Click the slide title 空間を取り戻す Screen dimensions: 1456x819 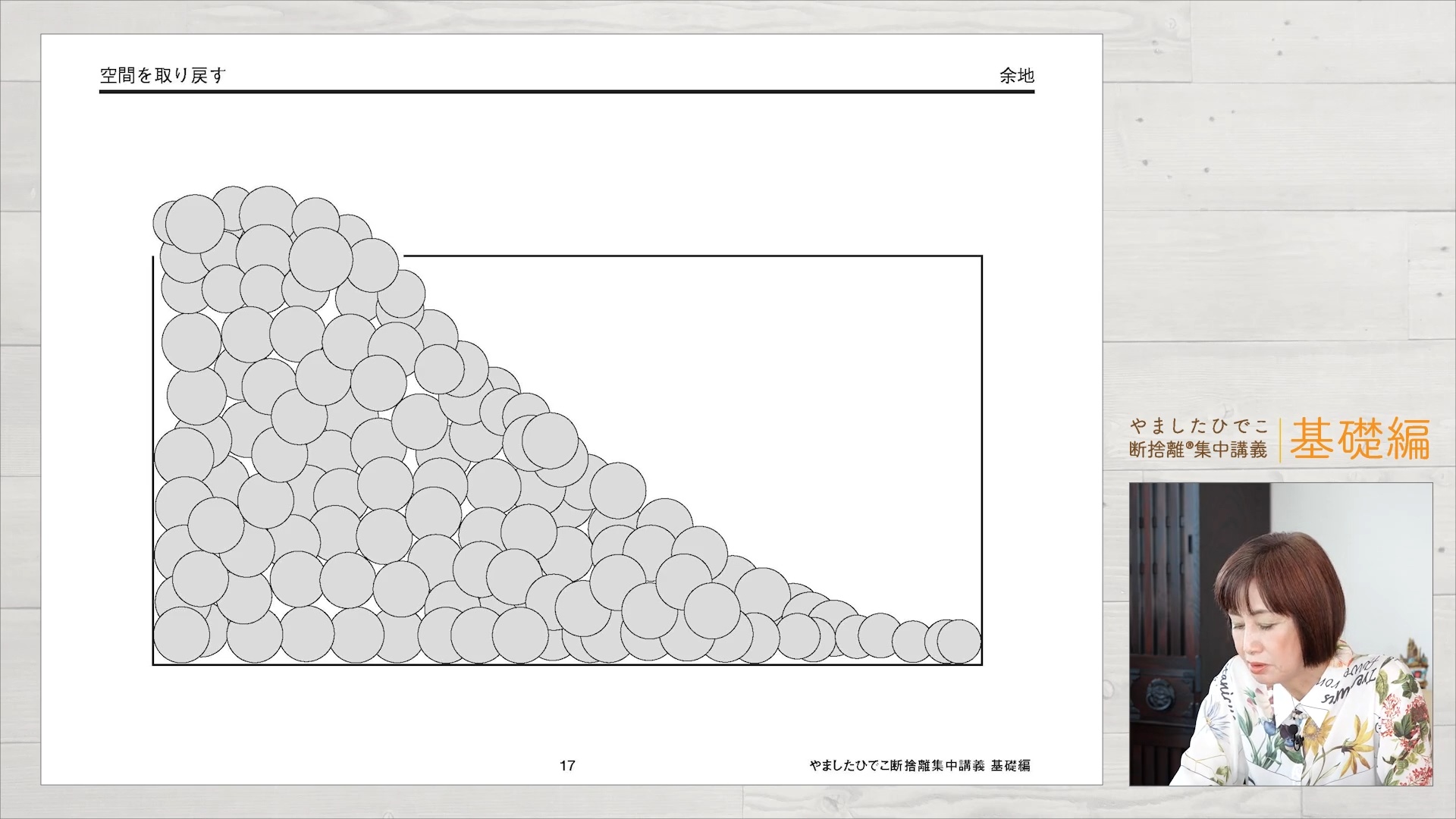click(x=163, y=75)
